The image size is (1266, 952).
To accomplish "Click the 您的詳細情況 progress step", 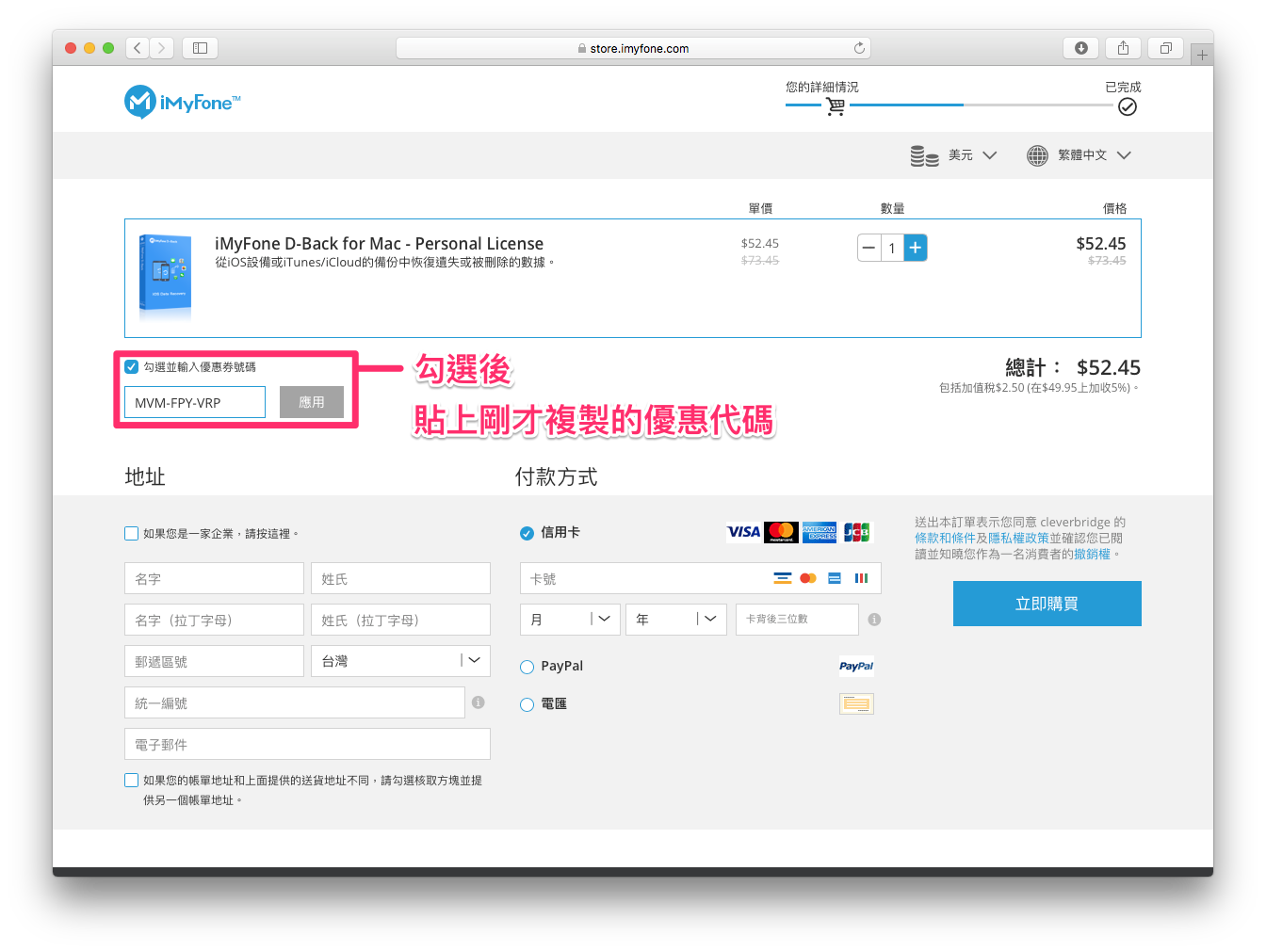I will pyautogui.click(x=822, y=87).
